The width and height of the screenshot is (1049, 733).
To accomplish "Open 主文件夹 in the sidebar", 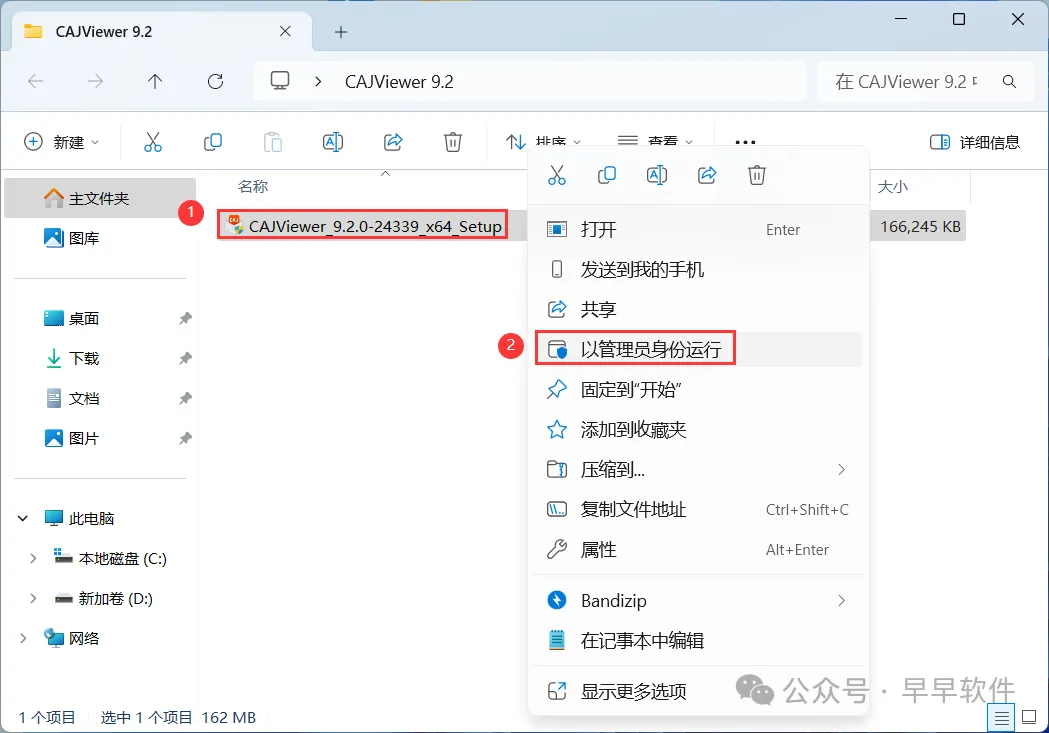I will 100,198.
